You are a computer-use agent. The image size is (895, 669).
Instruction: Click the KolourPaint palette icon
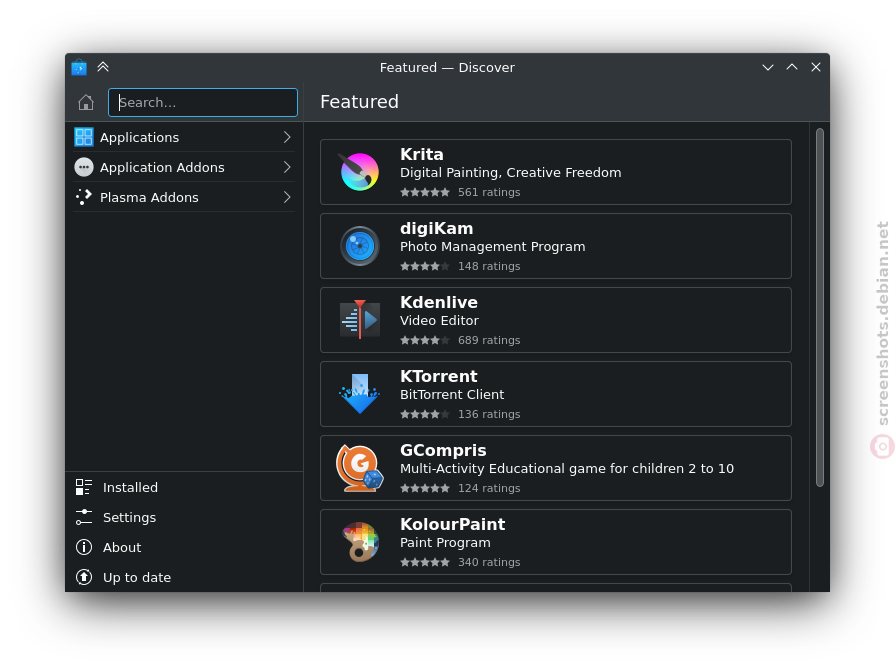360,542
